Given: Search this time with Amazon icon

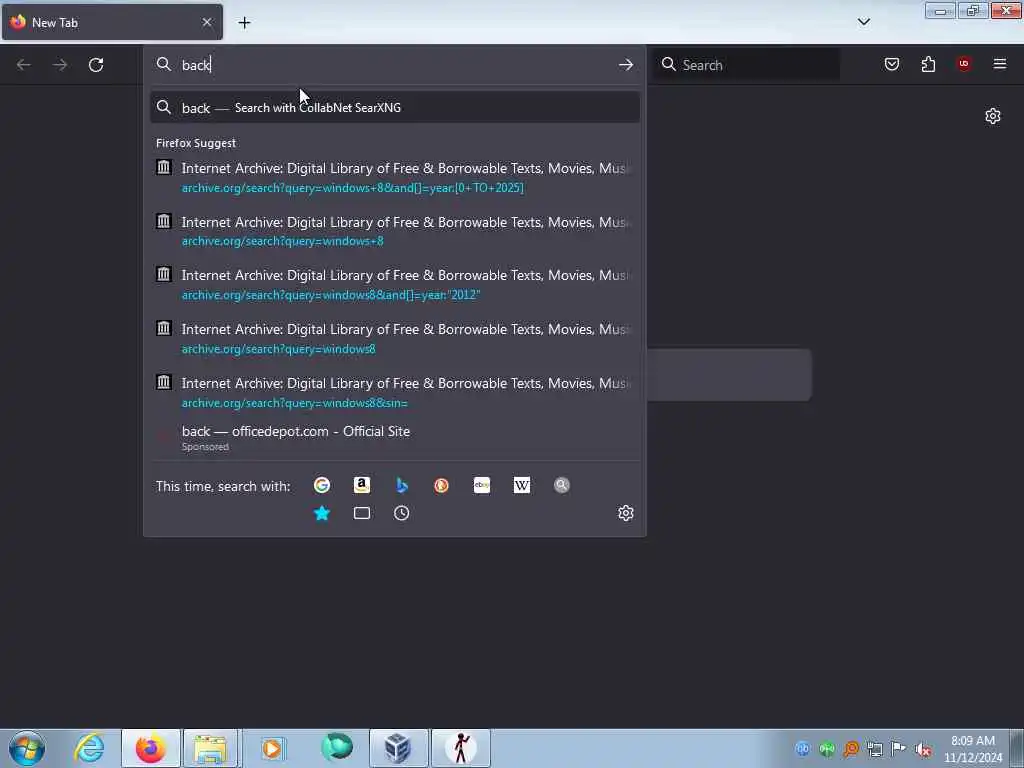Looking at the screenshot, I should [362, 485].
